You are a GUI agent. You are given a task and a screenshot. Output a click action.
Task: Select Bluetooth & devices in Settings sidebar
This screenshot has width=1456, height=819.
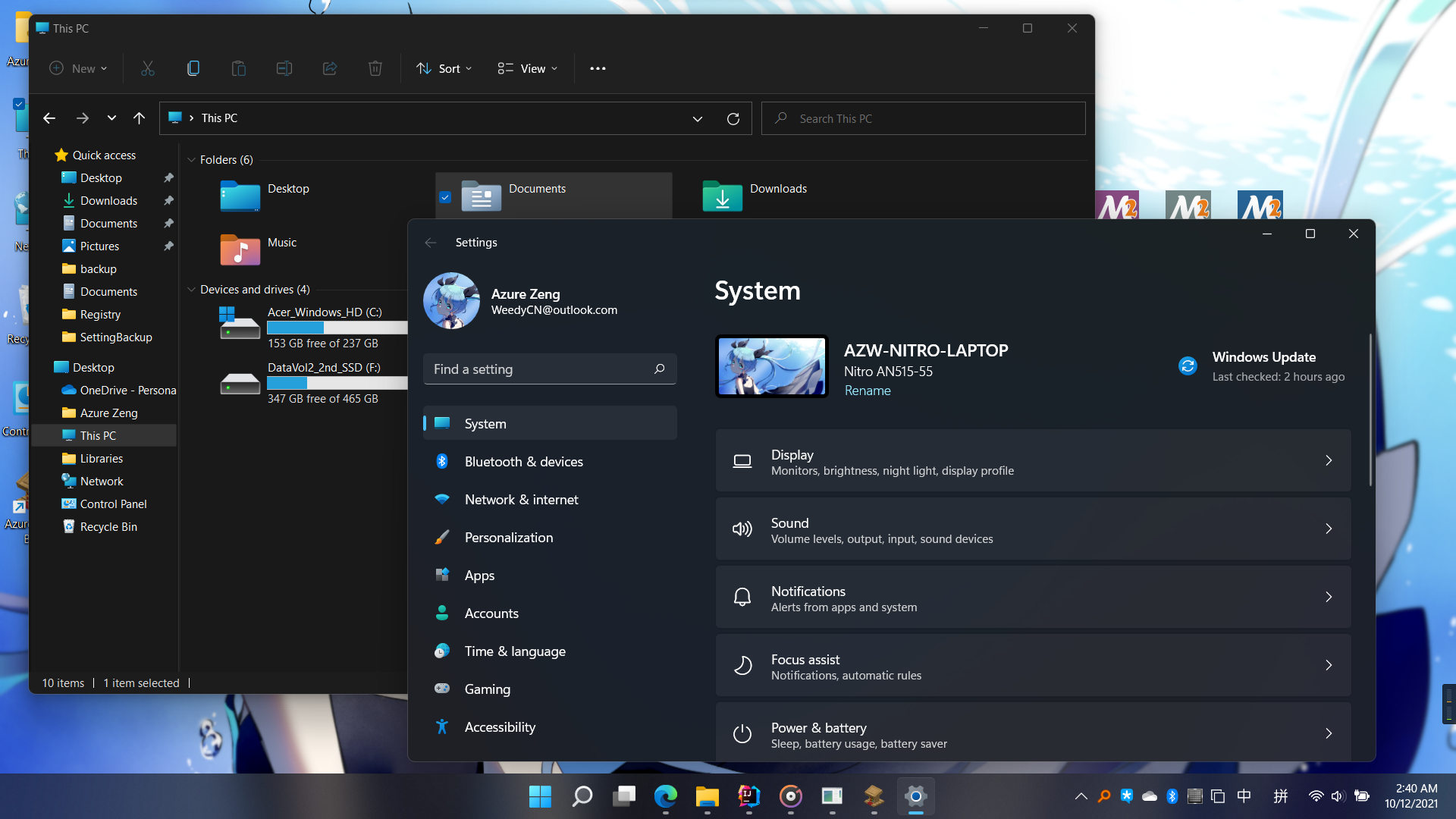pyautogui.click(x=524, y=461)
